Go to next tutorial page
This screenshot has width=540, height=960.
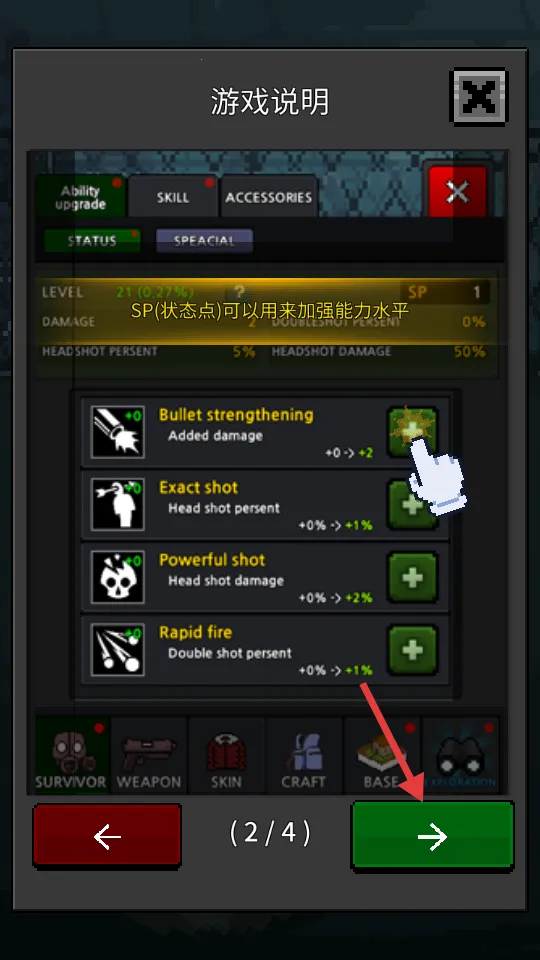433,836
